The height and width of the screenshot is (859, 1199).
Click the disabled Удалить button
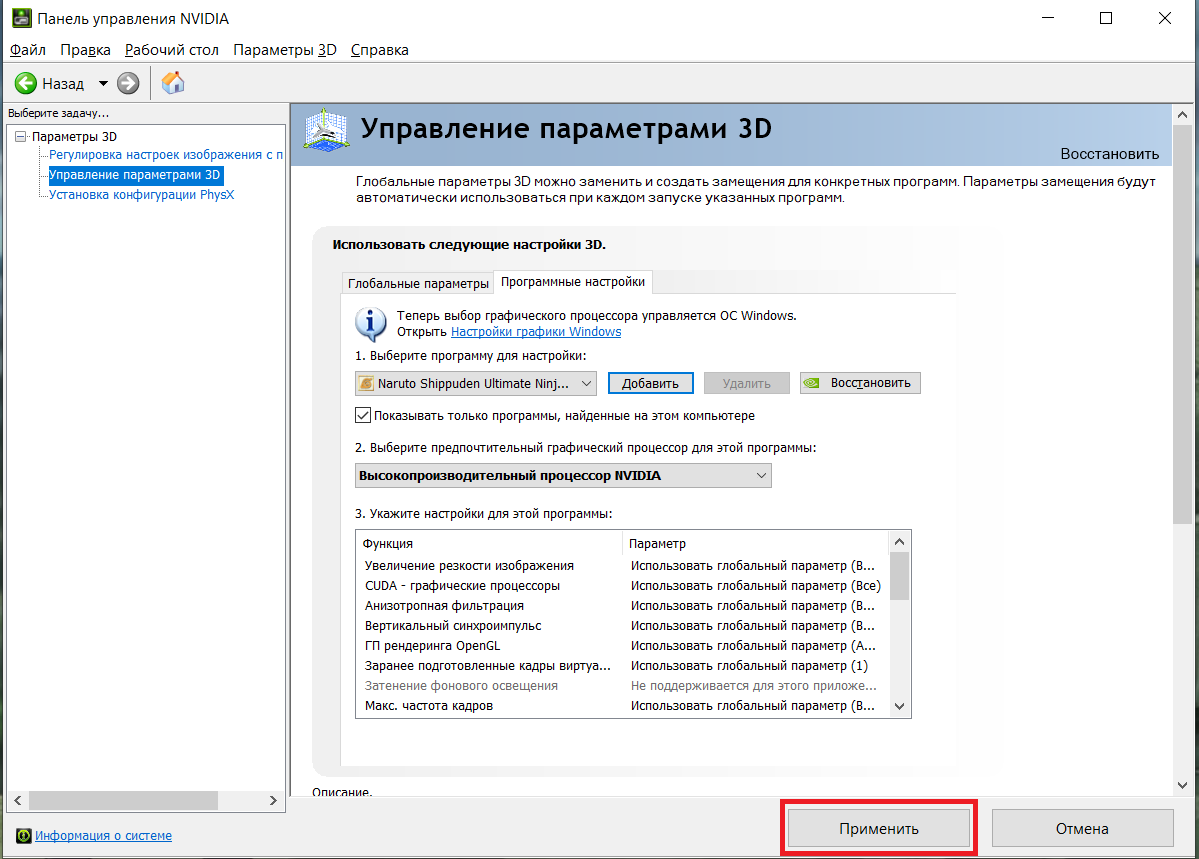[x=746, y=383]
